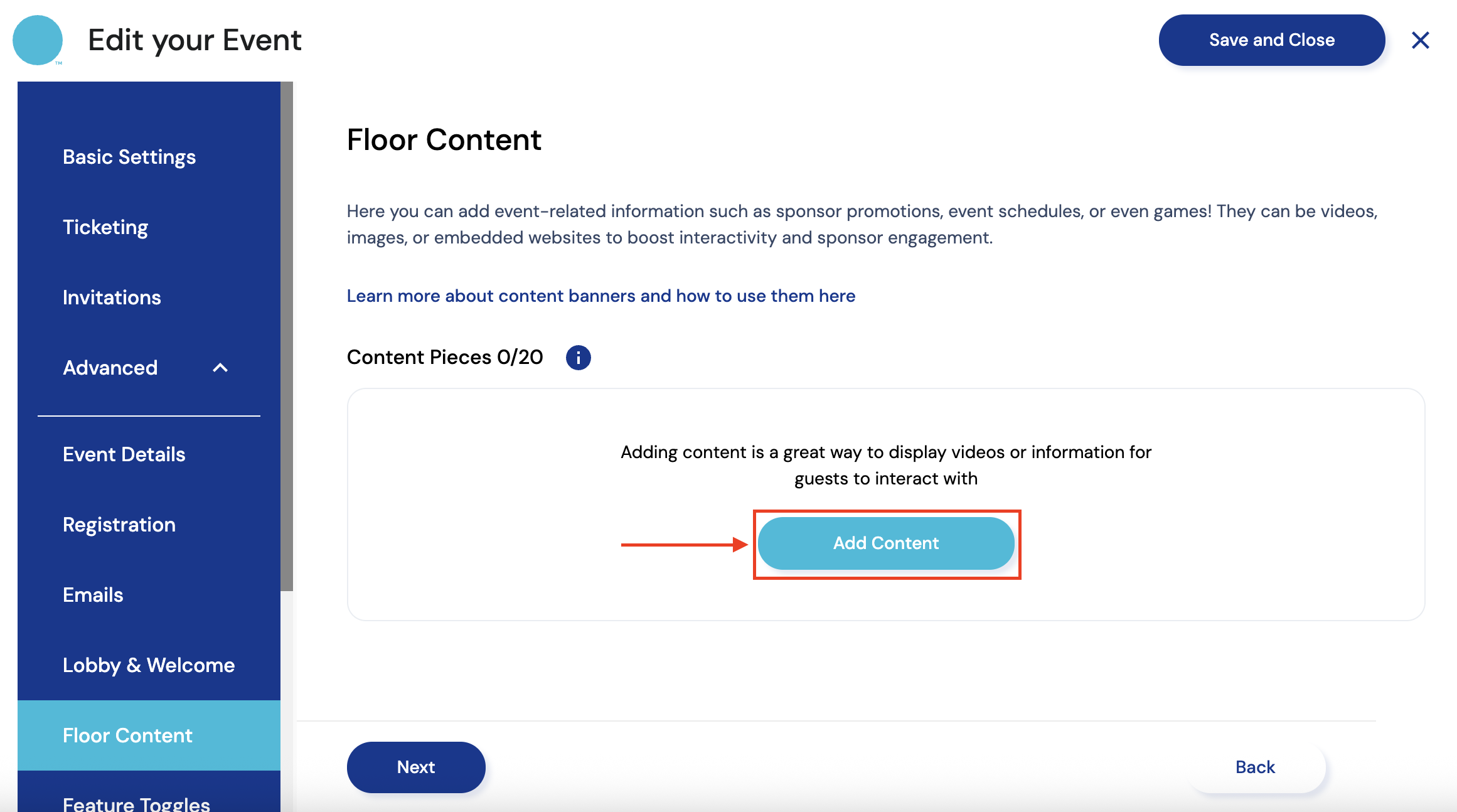Toggle the Advanced menu label
Viewport: 1457px width, 812px height.
coord(110,368)
